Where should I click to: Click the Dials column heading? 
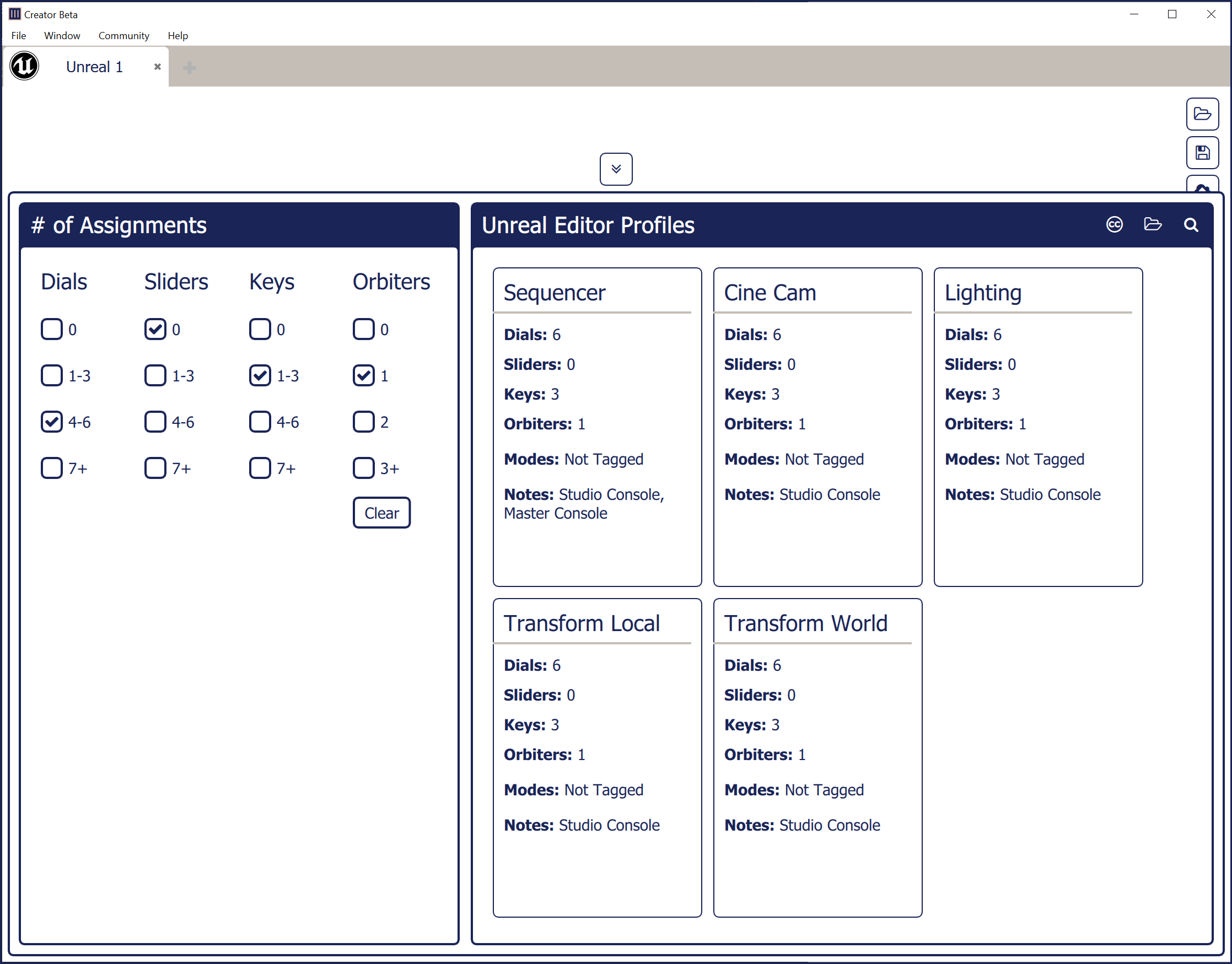pyautogui.click(x=64, y=282)
